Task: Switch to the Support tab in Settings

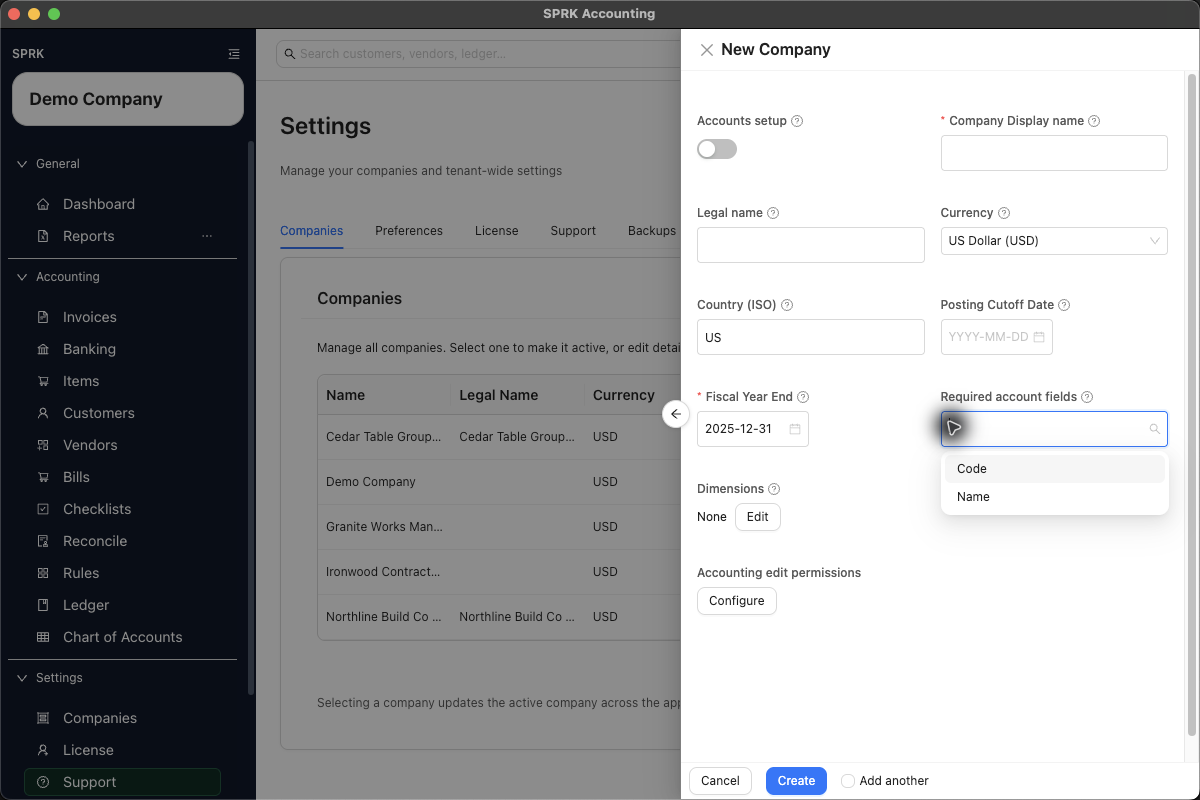Action: [x=573, y=231]
